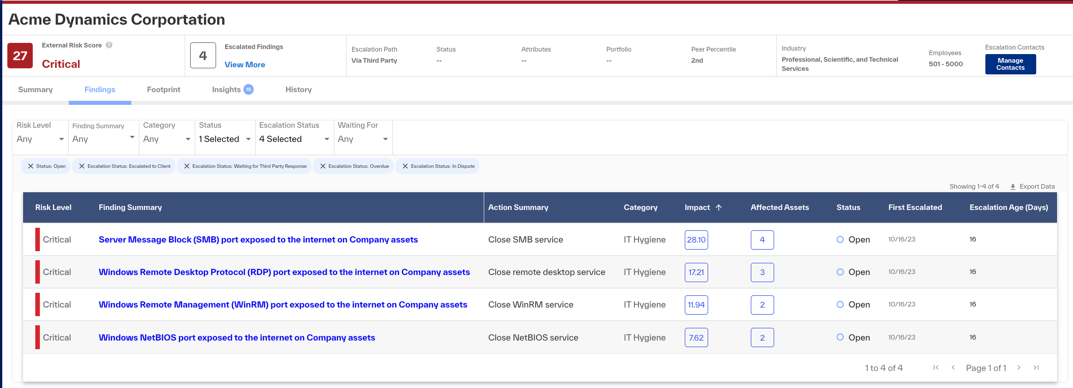Viewport: 1073px width, 388px height.
Task: Click the Escalation Age (Days) column header
Action: (1009, 207)
